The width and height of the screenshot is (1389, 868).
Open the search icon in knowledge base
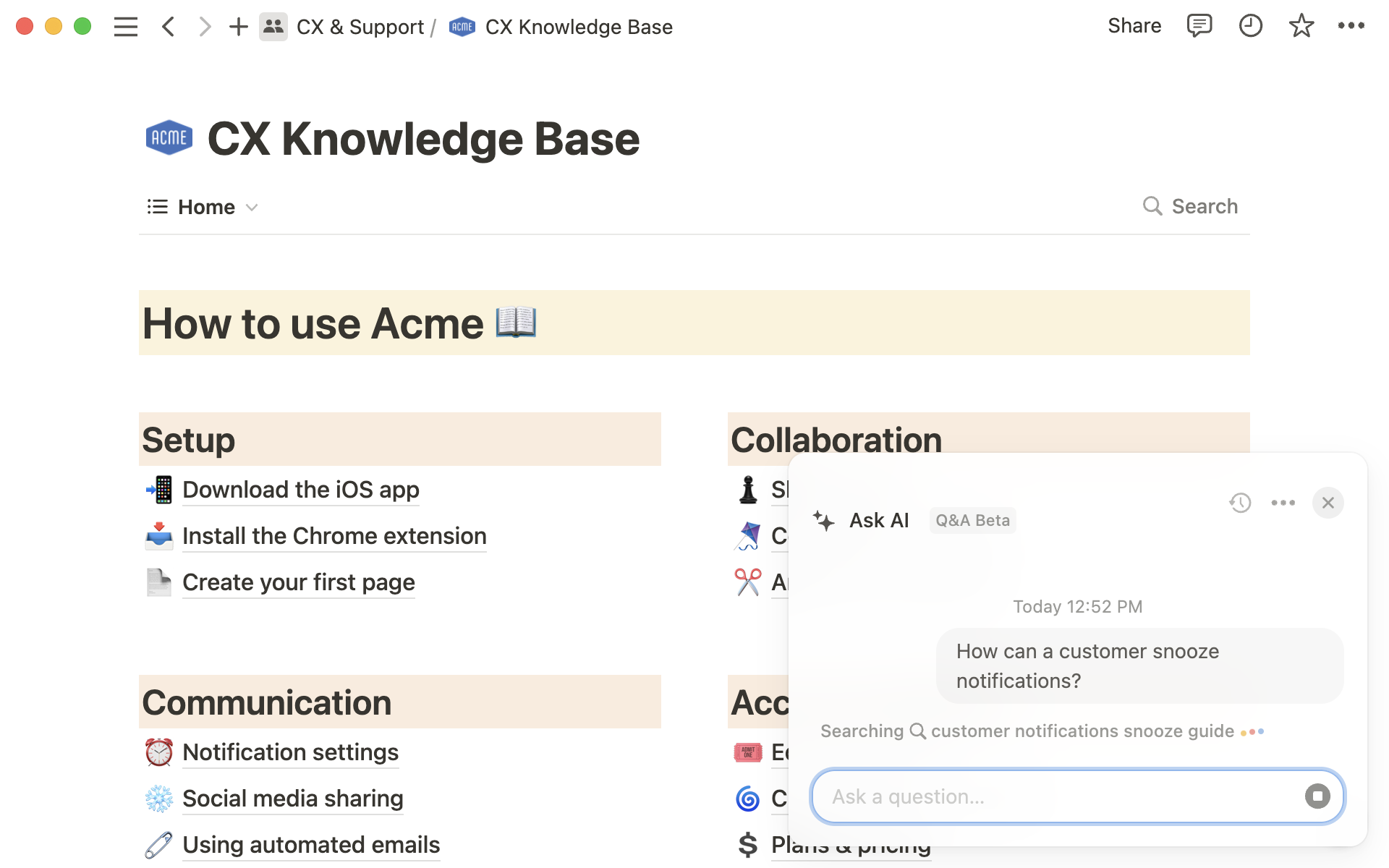1153,207
